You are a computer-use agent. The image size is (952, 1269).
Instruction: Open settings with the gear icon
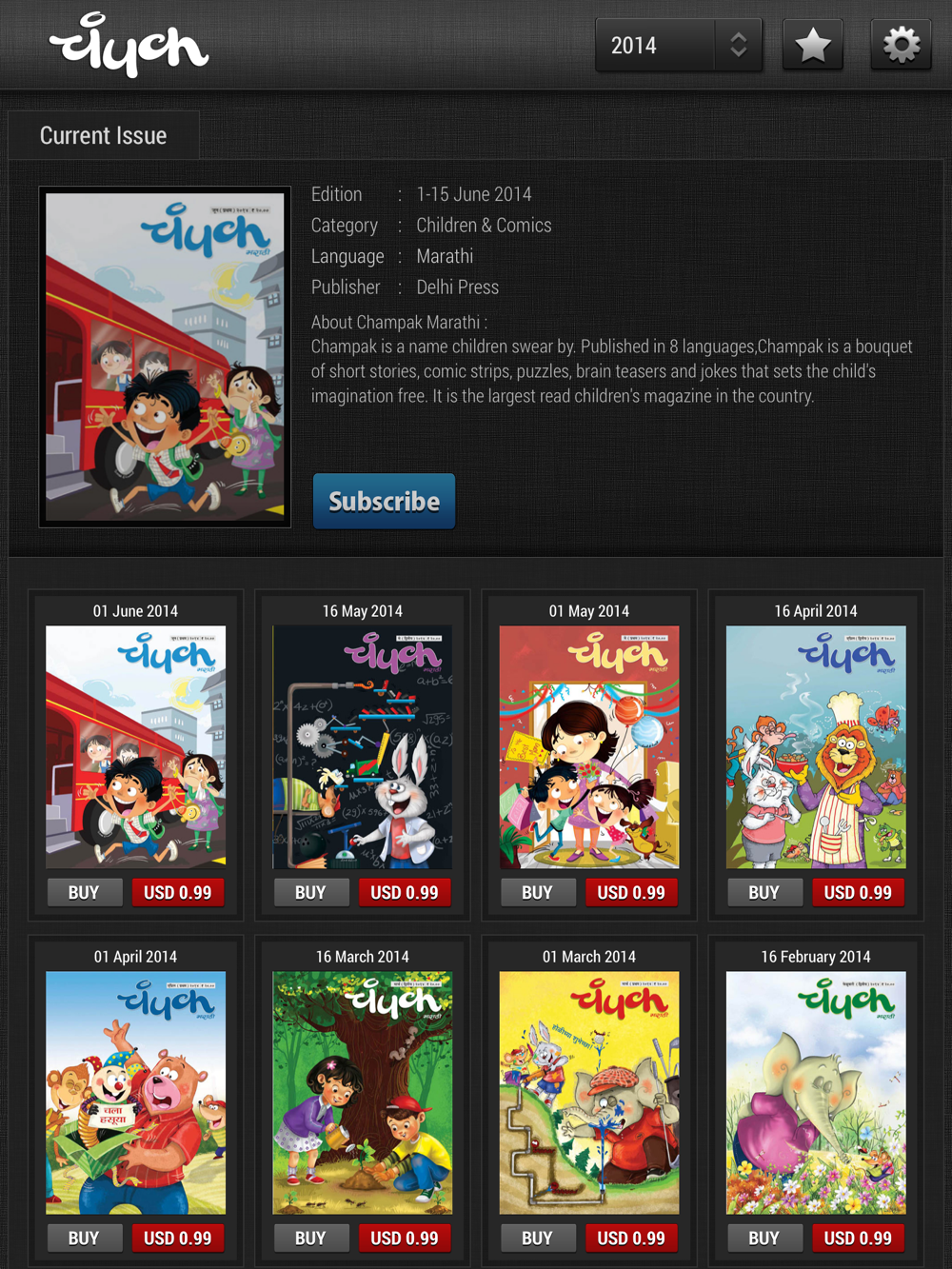click(x=901, y=45)
